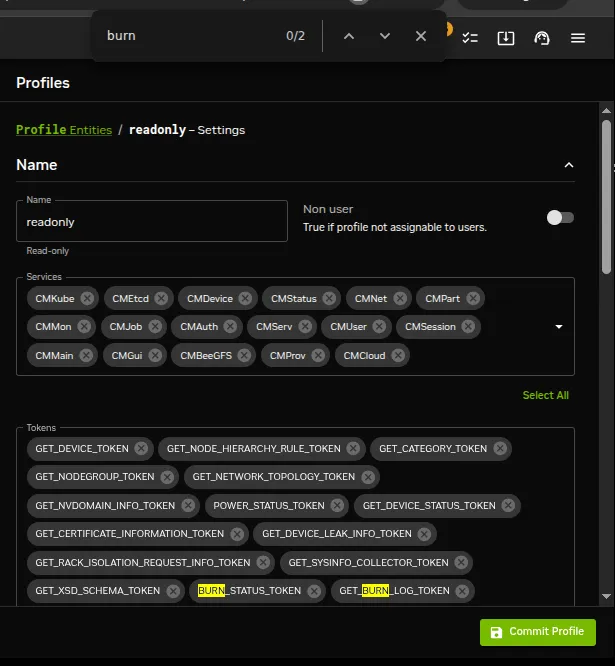Viewport: 615px width, 666px height.
Task: Remove GET_DEVICE_TOKEN chip
Action: click(x=141, y=448)
